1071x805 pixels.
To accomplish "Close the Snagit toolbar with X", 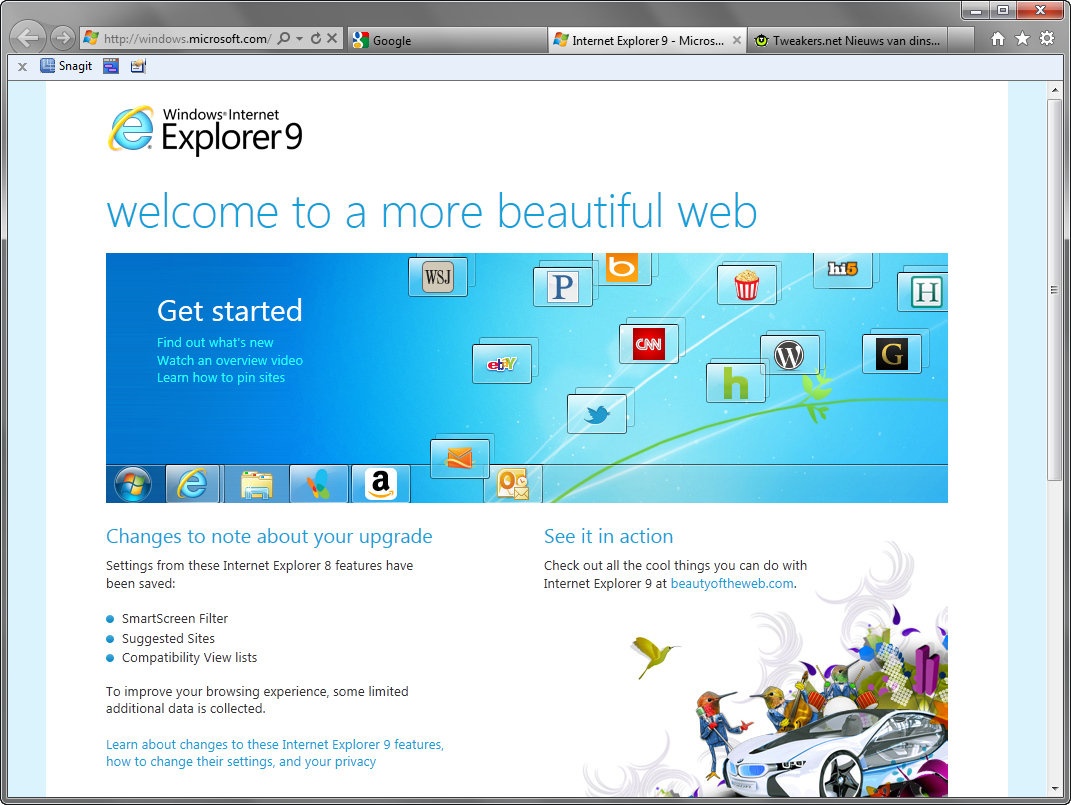I will point(23,67).
